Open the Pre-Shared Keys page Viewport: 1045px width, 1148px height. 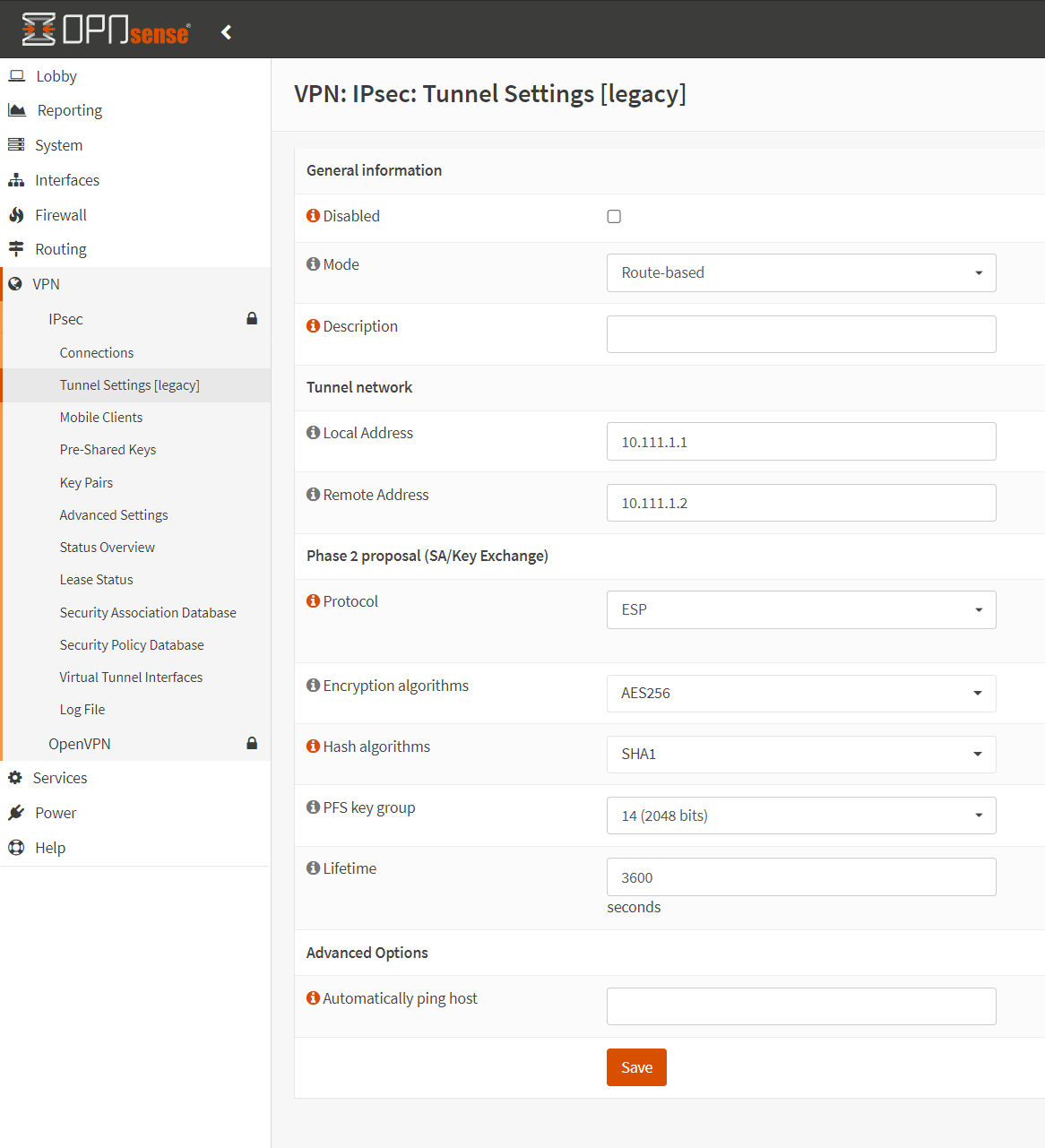click(108, 449)
